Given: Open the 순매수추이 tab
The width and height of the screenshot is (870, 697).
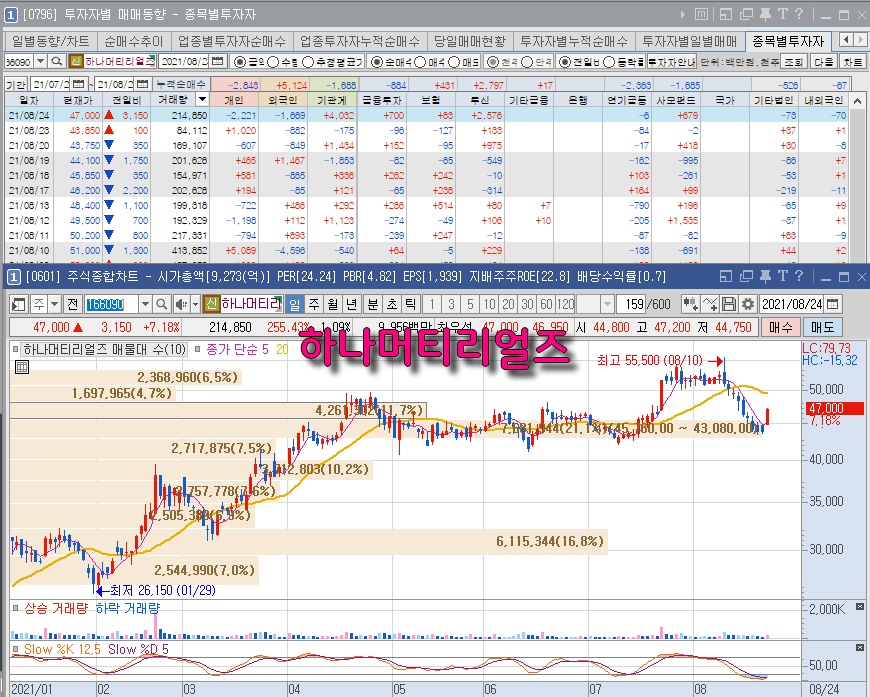Looking at the screenshot, I should (x=134, y=41).
